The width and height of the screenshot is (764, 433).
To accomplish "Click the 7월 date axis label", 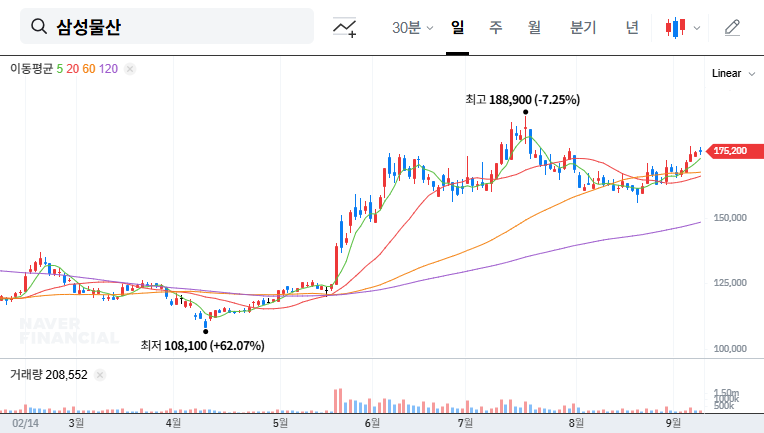I will coord(465,423).
